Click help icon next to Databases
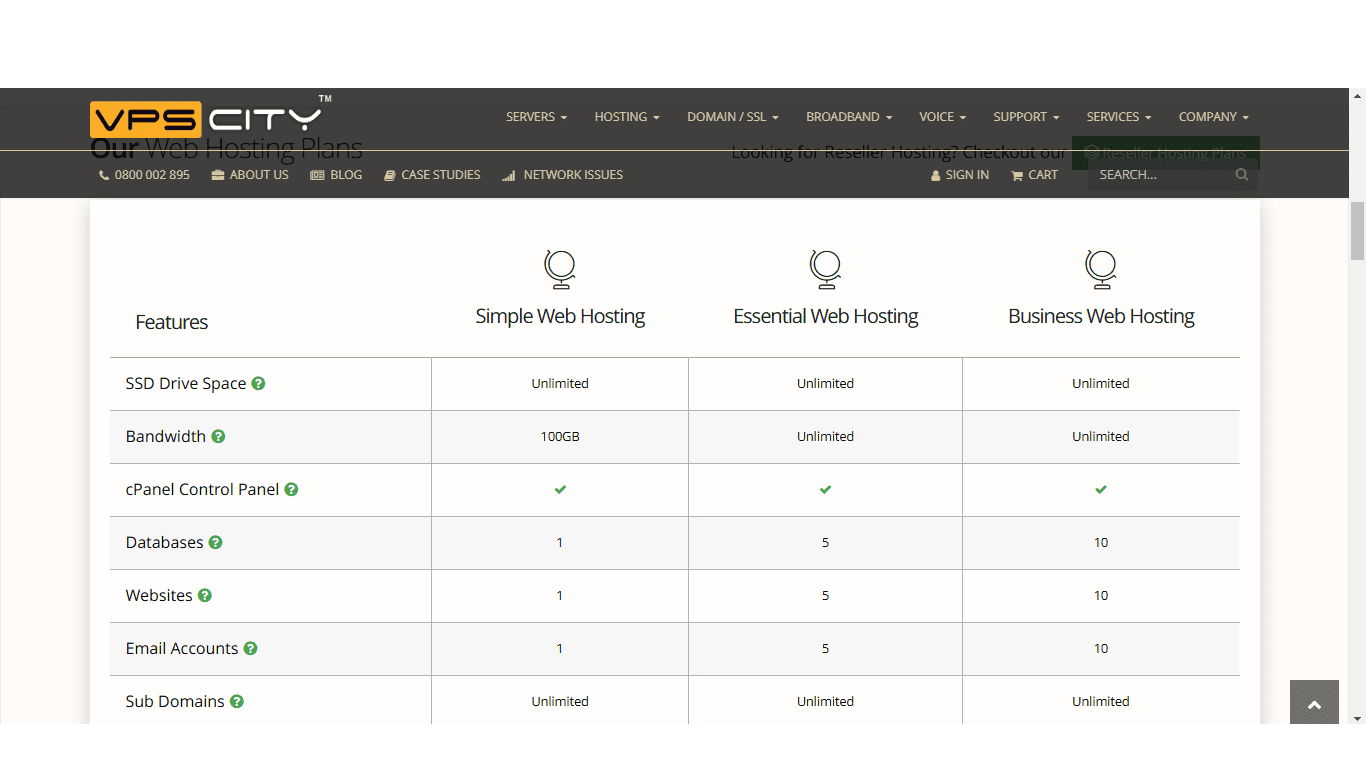1366x768 pixels. (215, 542)
